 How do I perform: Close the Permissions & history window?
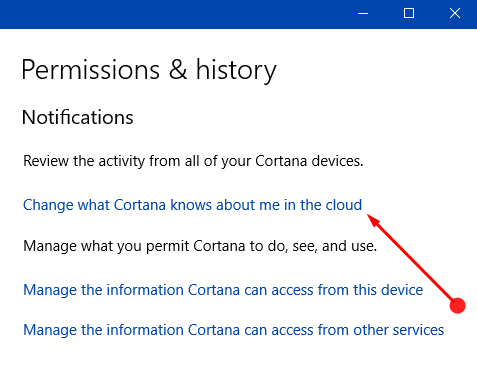[x=455, y=14]
